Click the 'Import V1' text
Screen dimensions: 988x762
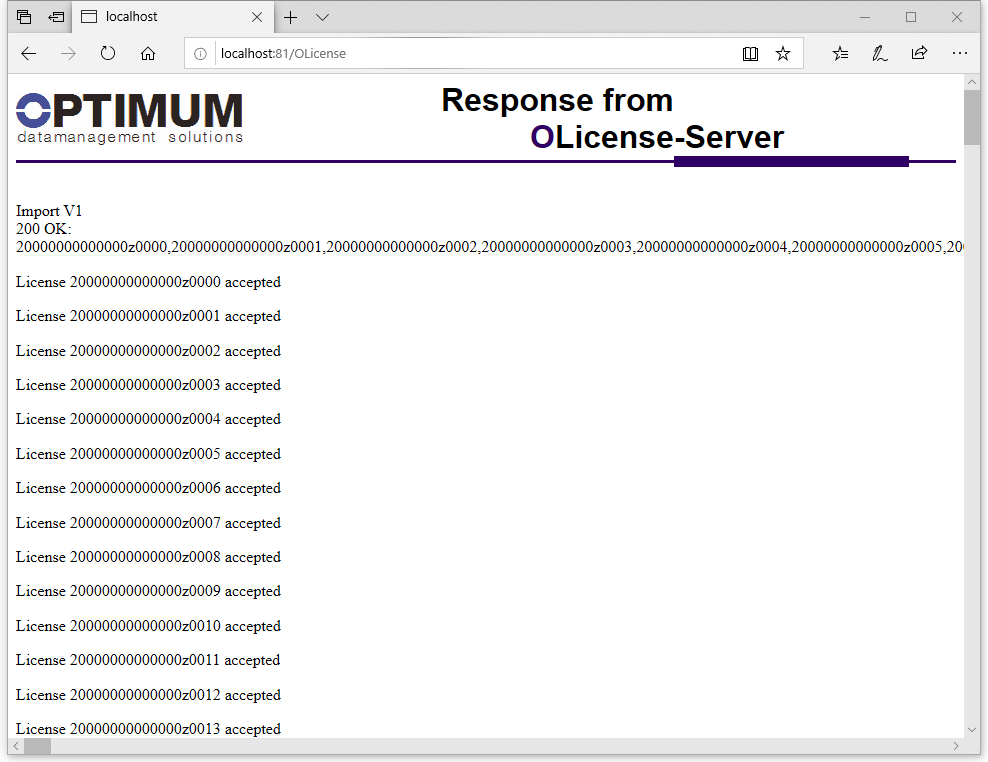(49, 211)
